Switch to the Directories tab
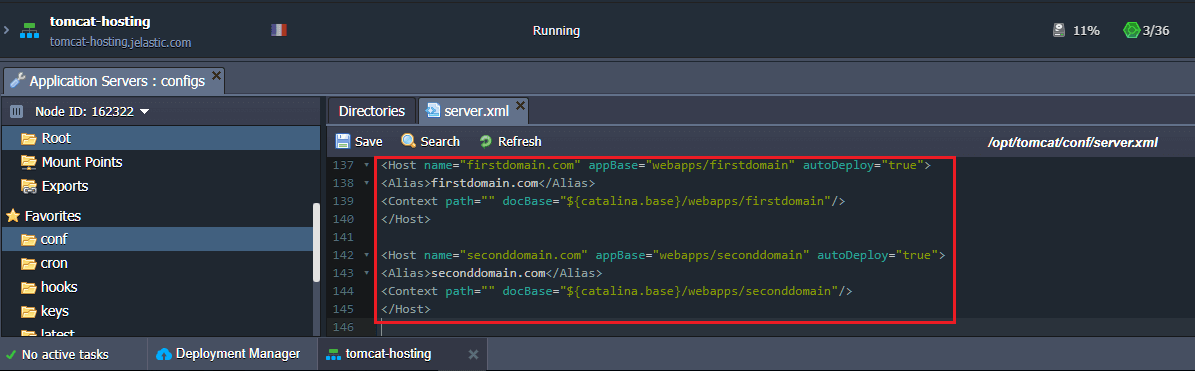The width and height of the screenshot is (1195, 371). pyautogui.click(x=371, y=110)
